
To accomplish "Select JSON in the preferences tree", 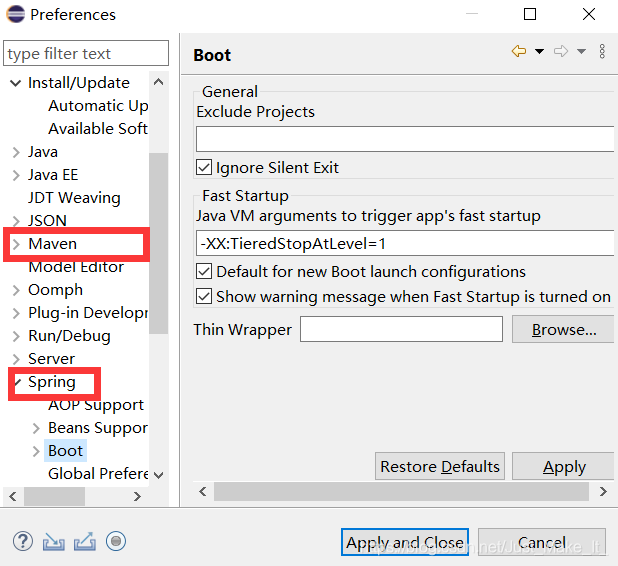I will pyautogui.click(x=47, y=220).
